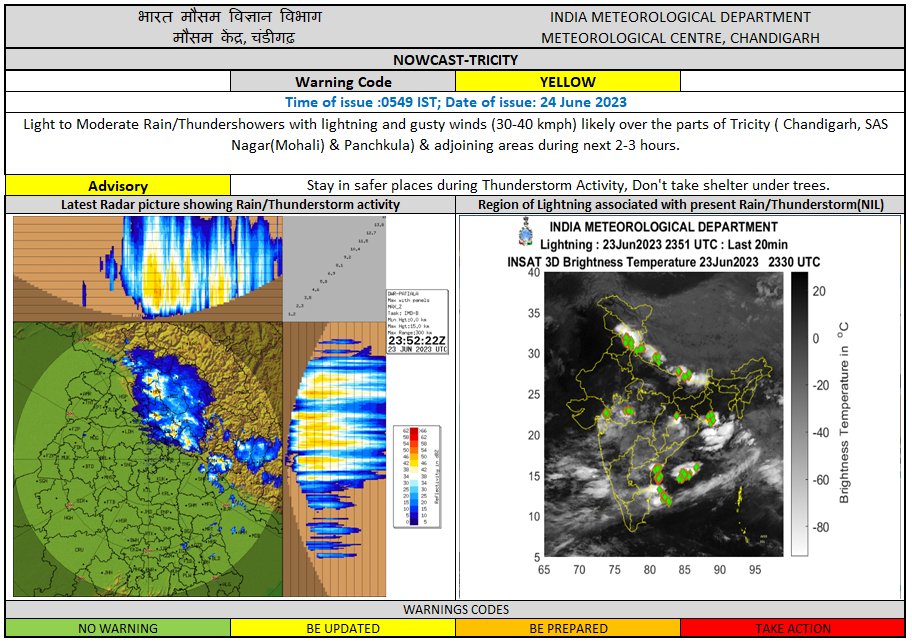912x642 pixels.
Task: Click METEOROLOGICAL CENTRE, CHANDIGARH header text
Action: pos(680,38)
